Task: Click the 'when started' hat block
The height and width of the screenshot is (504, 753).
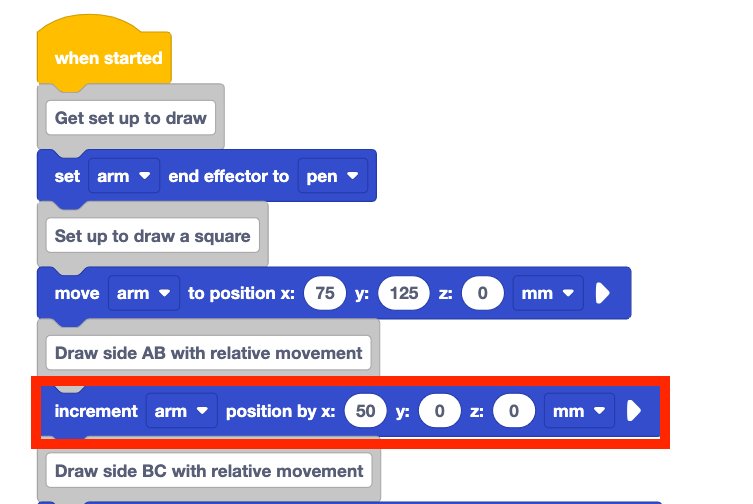Action: pyautogui.click(x=107, y=58)
